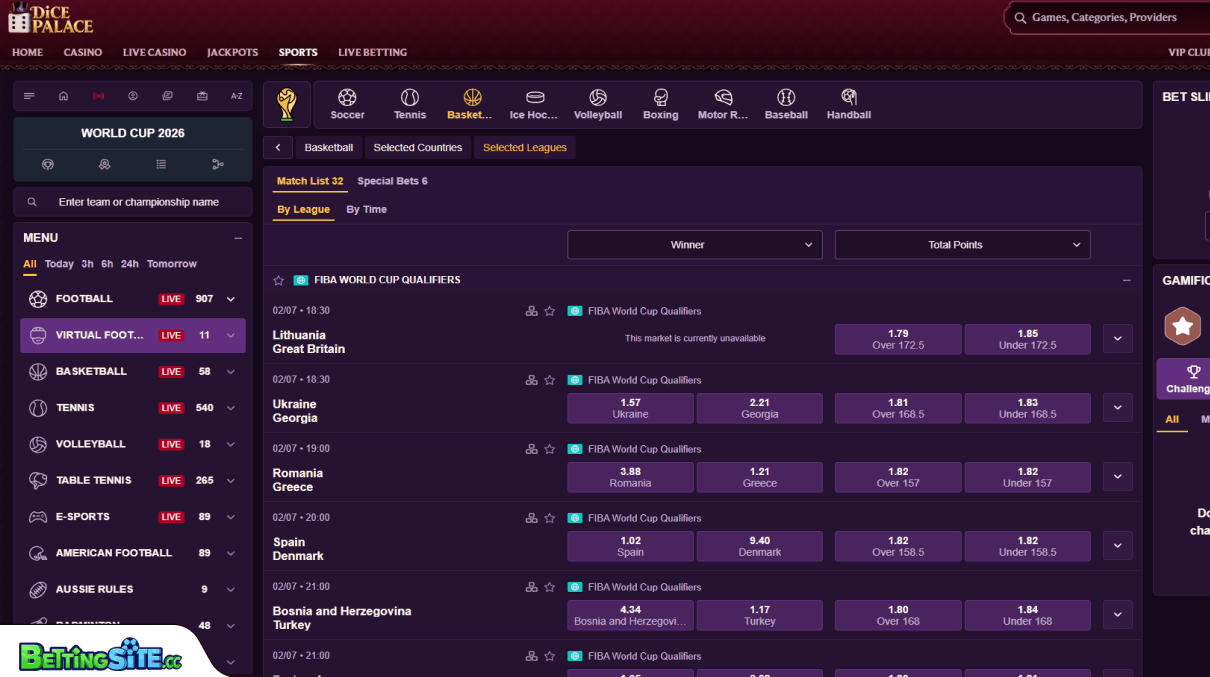Image resolution: width=1210 pixels, height=677 pixels.
Task: Open the JACKPOTS navigation tab
Action: tap(232, 52)
